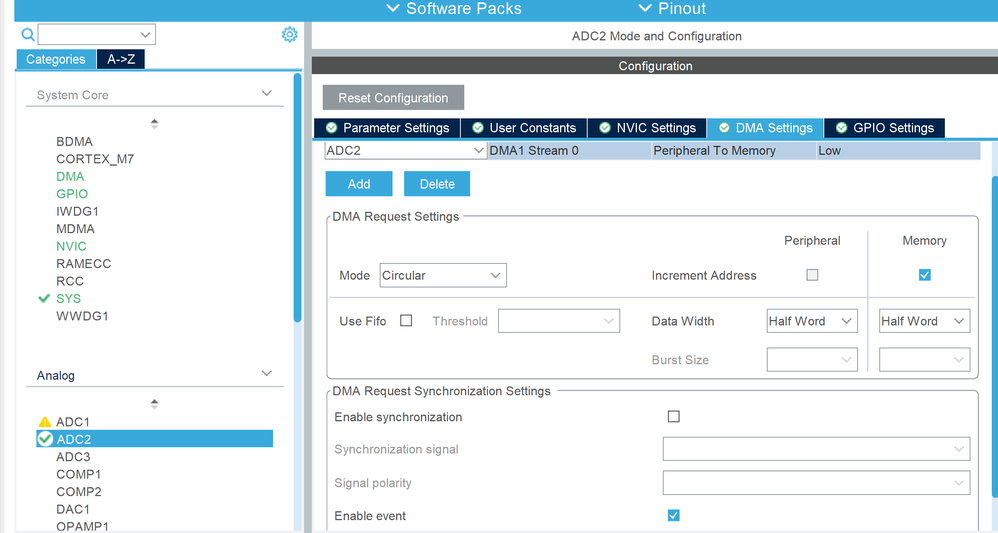Click the sort arrows under System Core
The image size is (998, 533).
click(x=154, y=124)
